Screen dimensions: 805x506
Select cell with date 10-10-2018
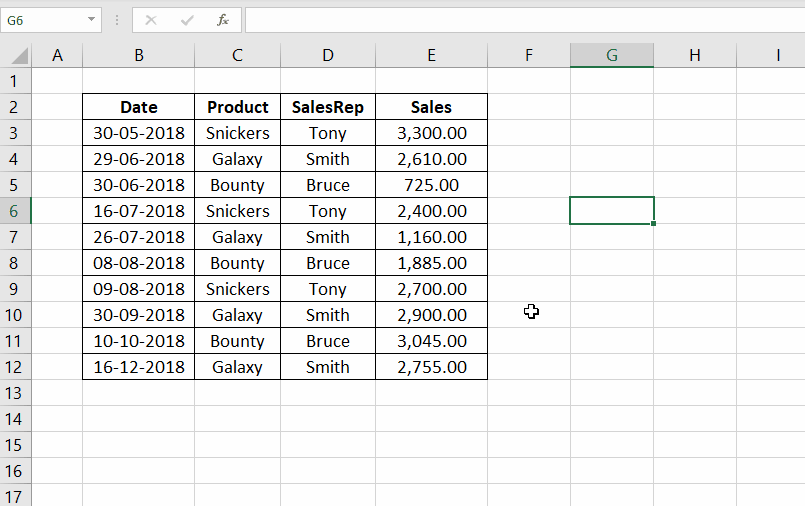[139, 341]
